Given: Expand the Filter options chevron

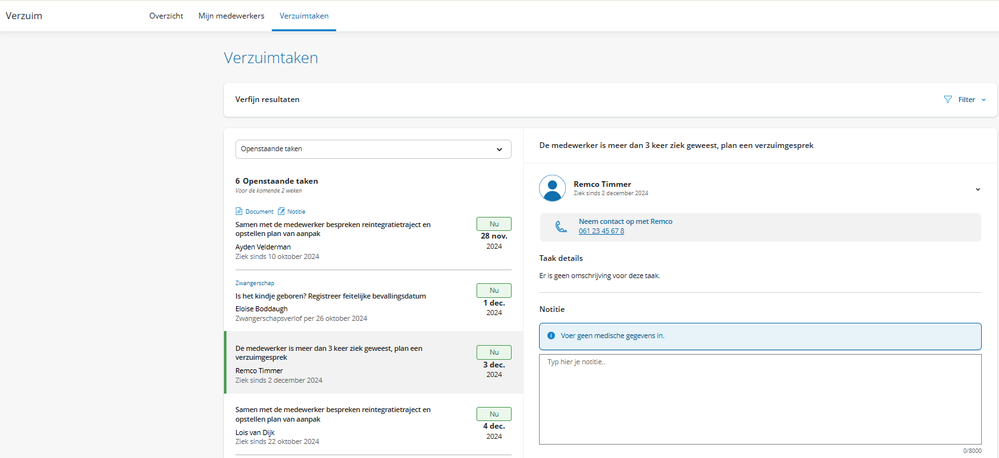Looking at the screenshot, I should [x=983, y=100].
